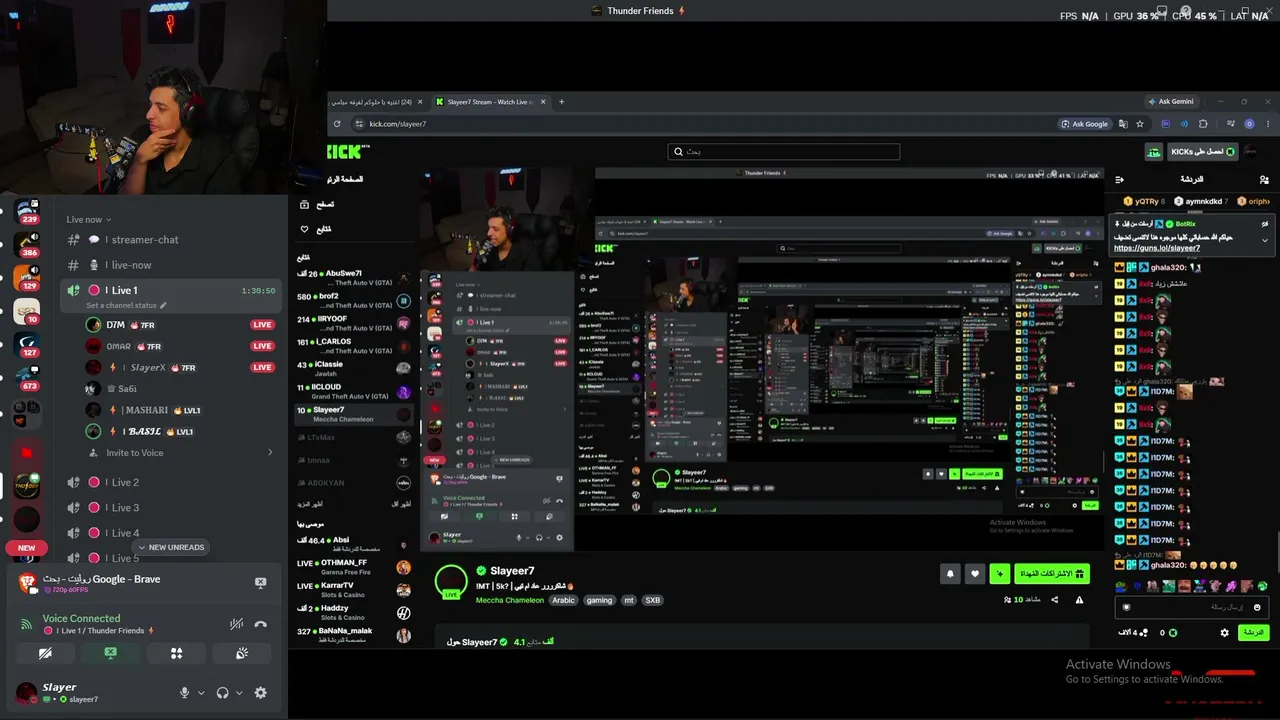1280x720 pixels.
Task: Open Discord server with 673 badge
Action: (27, 379)
